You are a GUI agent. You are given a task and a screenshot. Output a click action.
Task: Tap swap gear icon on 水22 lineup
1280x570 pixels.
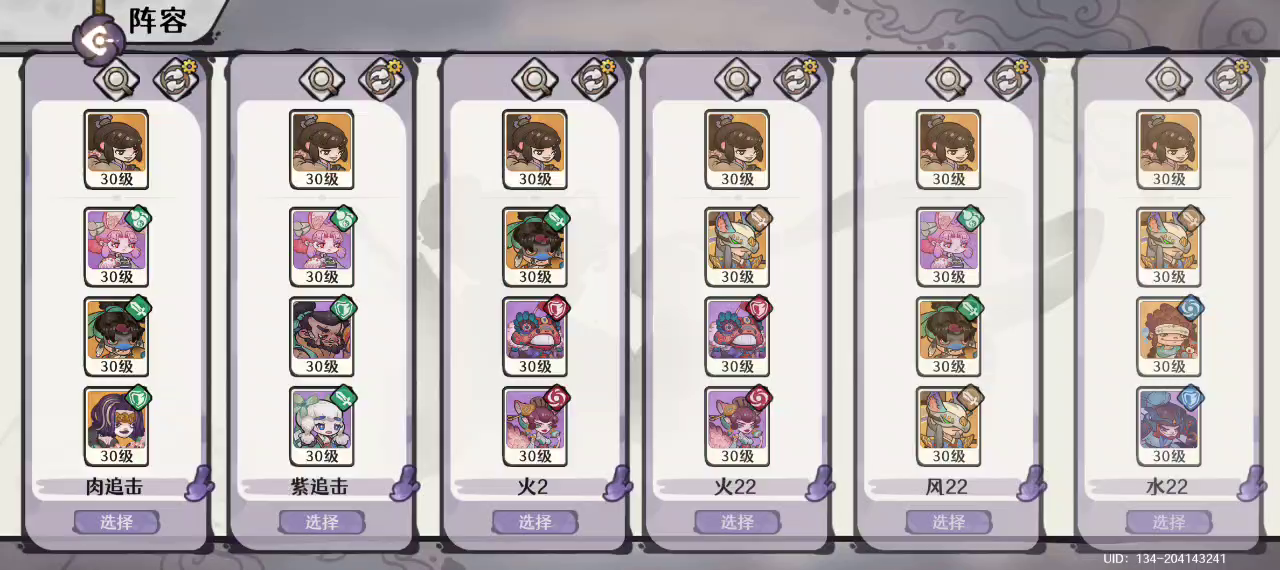point(1228,77)
